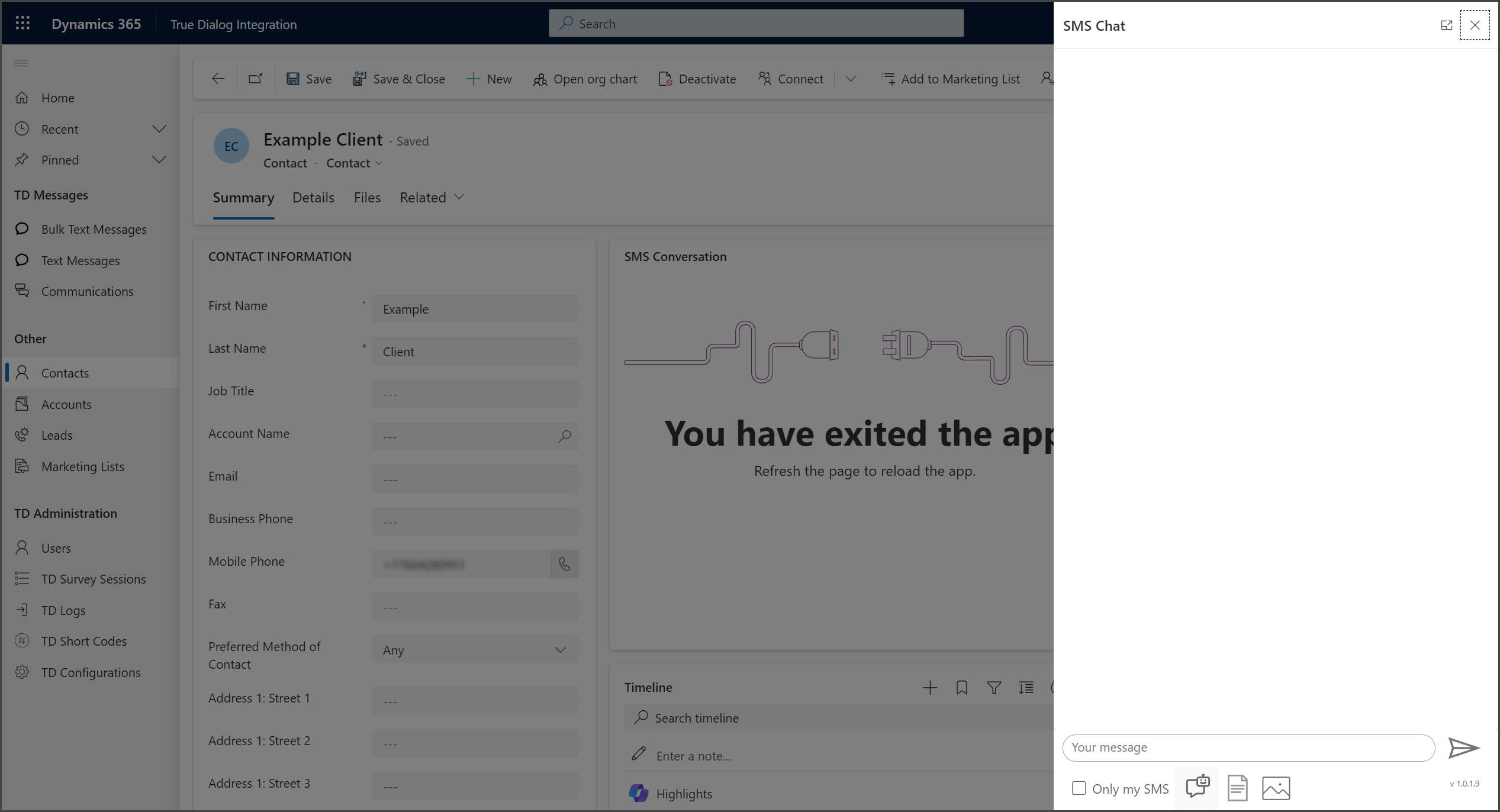Open the timeline filter funnel icon
This screenshot has height=812, width=1500.
(994, 688)
